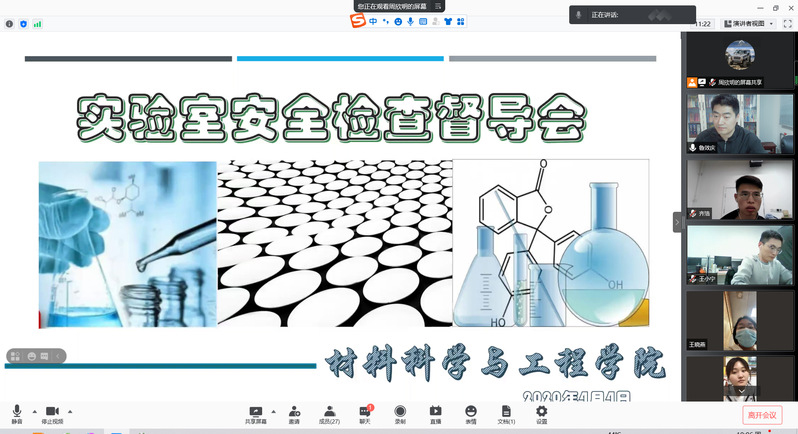Open the documents icon in toolbar
Viewport: 798px width, 434px height.
coord(506,412)
